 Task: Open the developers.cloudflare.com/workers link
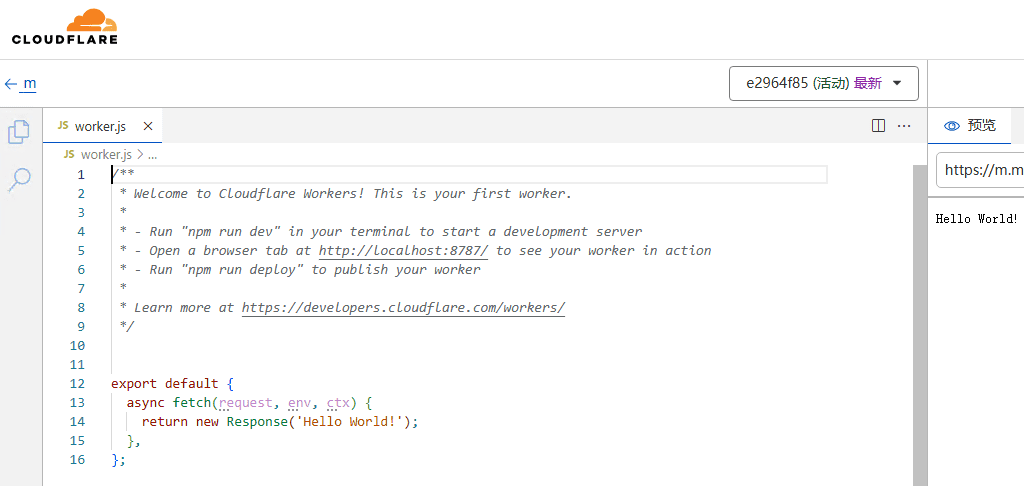[403, 307]
